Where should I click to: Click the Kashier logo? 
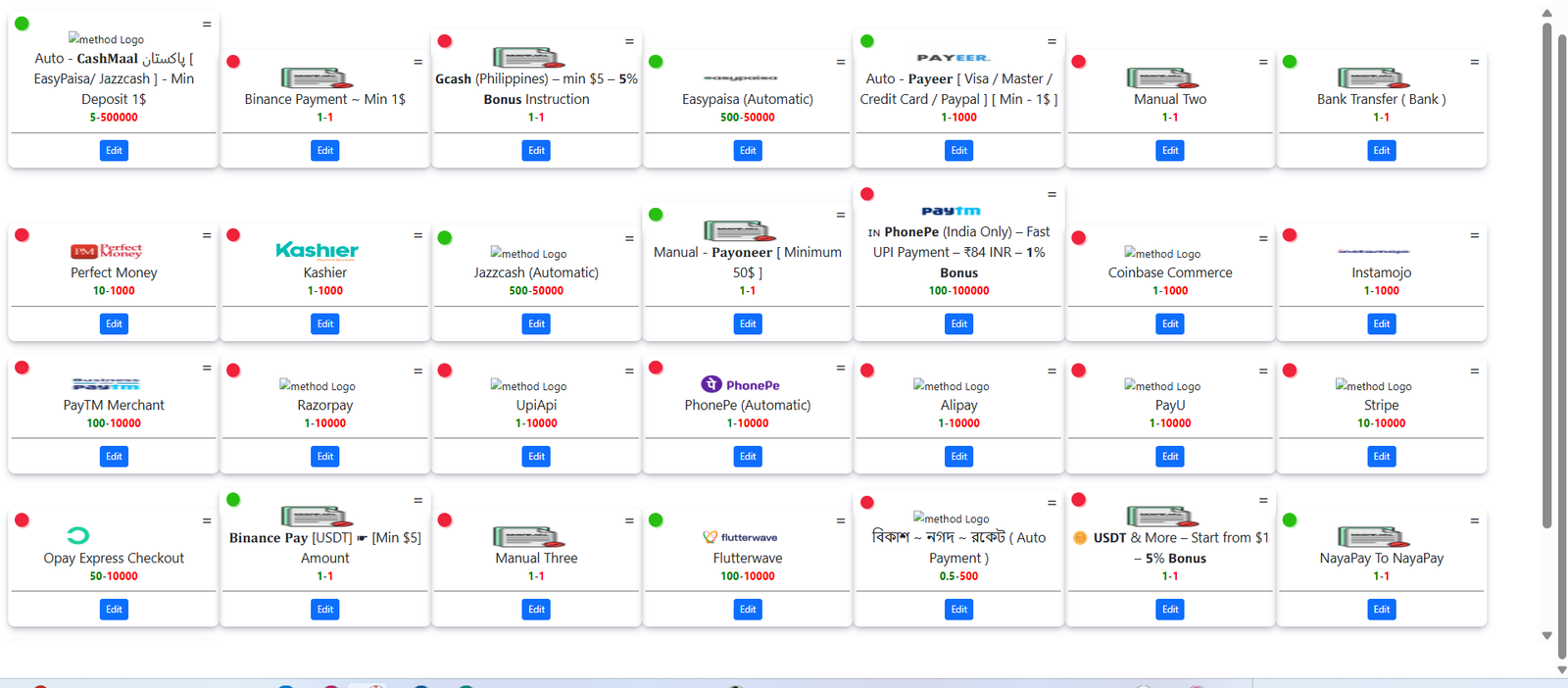pos(317,250)
